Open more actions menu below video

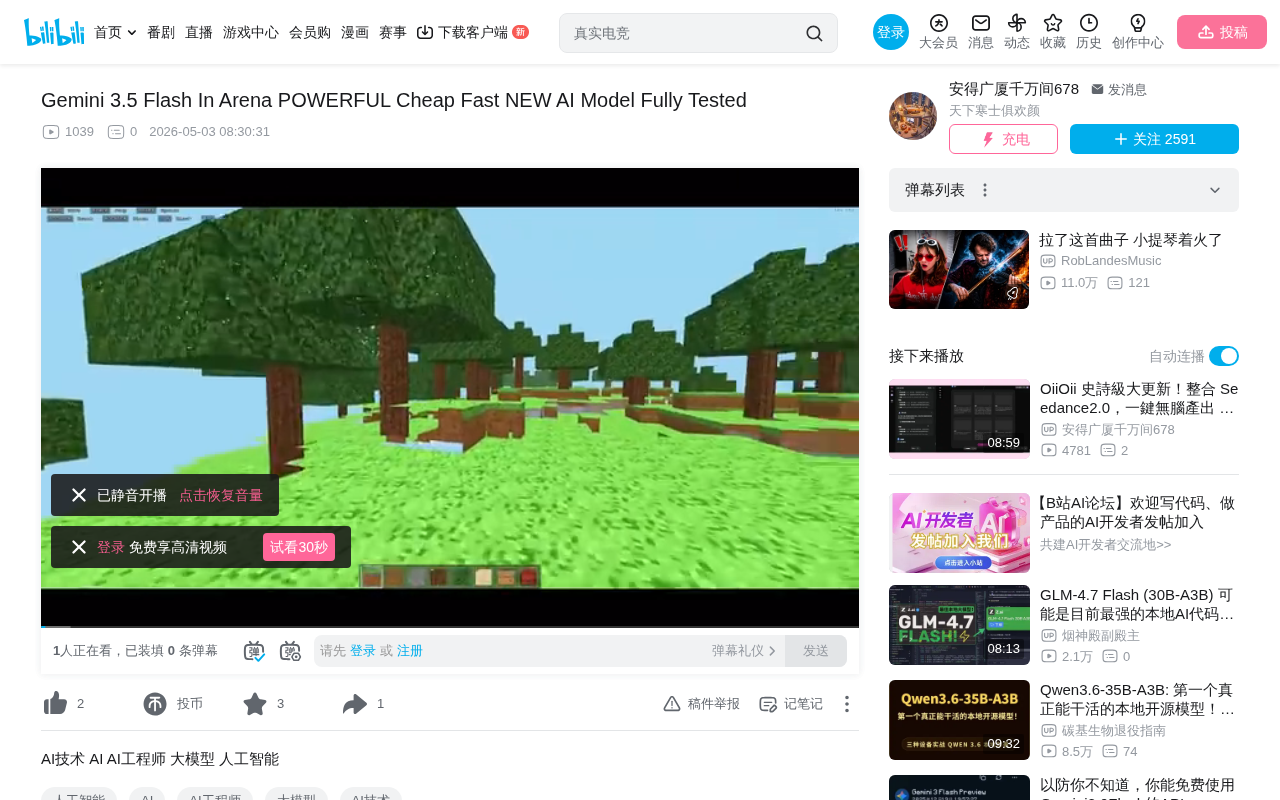coord(847,704)
